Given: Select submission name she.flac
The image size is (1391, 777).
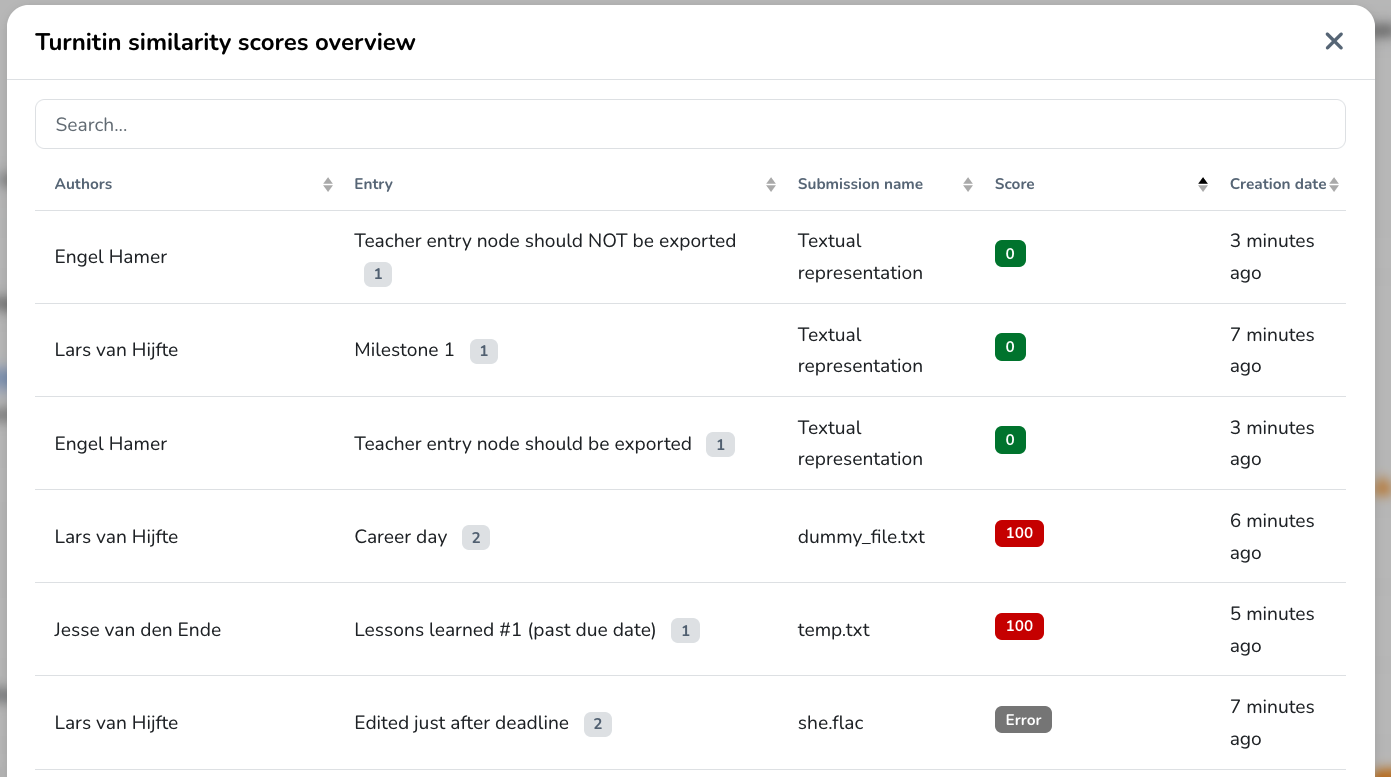Looking at the screenshot, I should point(831,723).
